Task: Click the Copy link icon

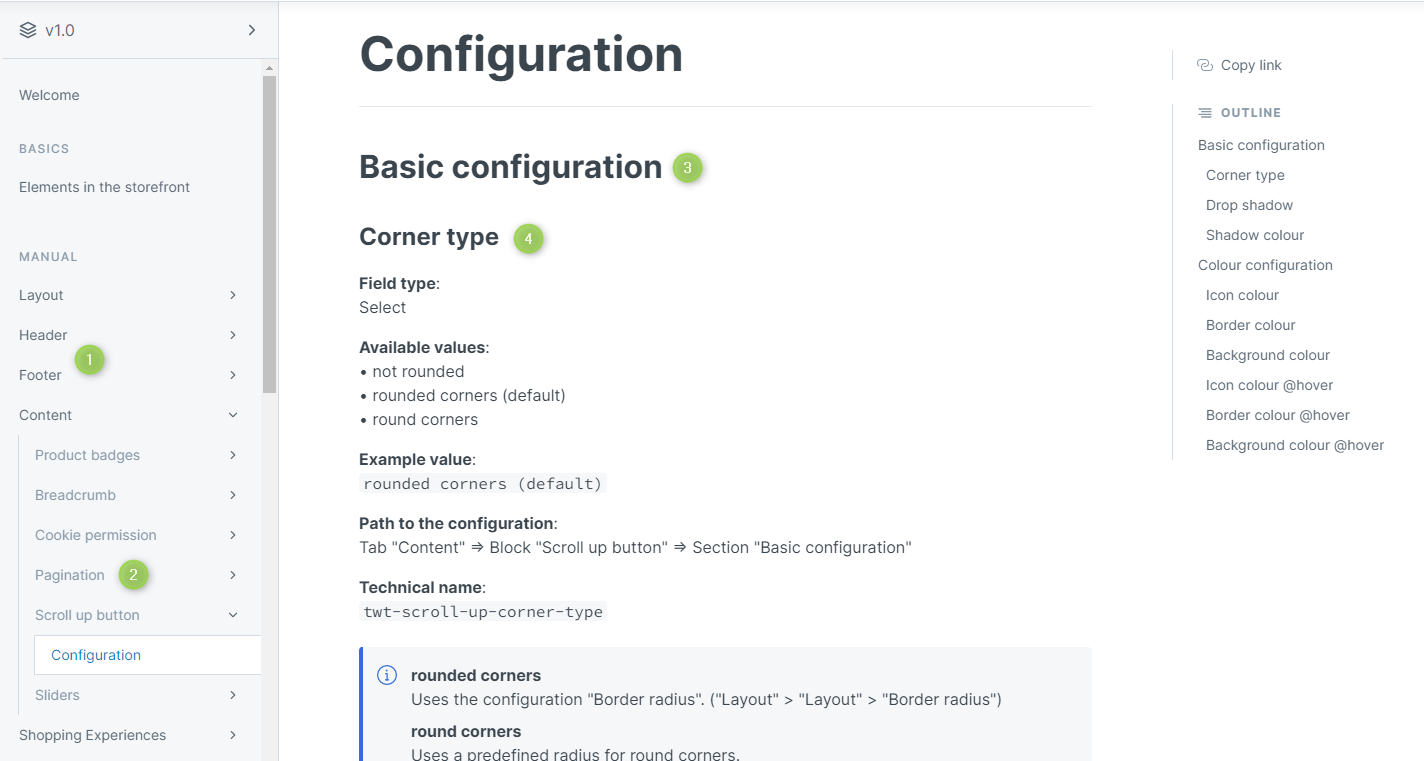Action: [x=1205, y=65]
